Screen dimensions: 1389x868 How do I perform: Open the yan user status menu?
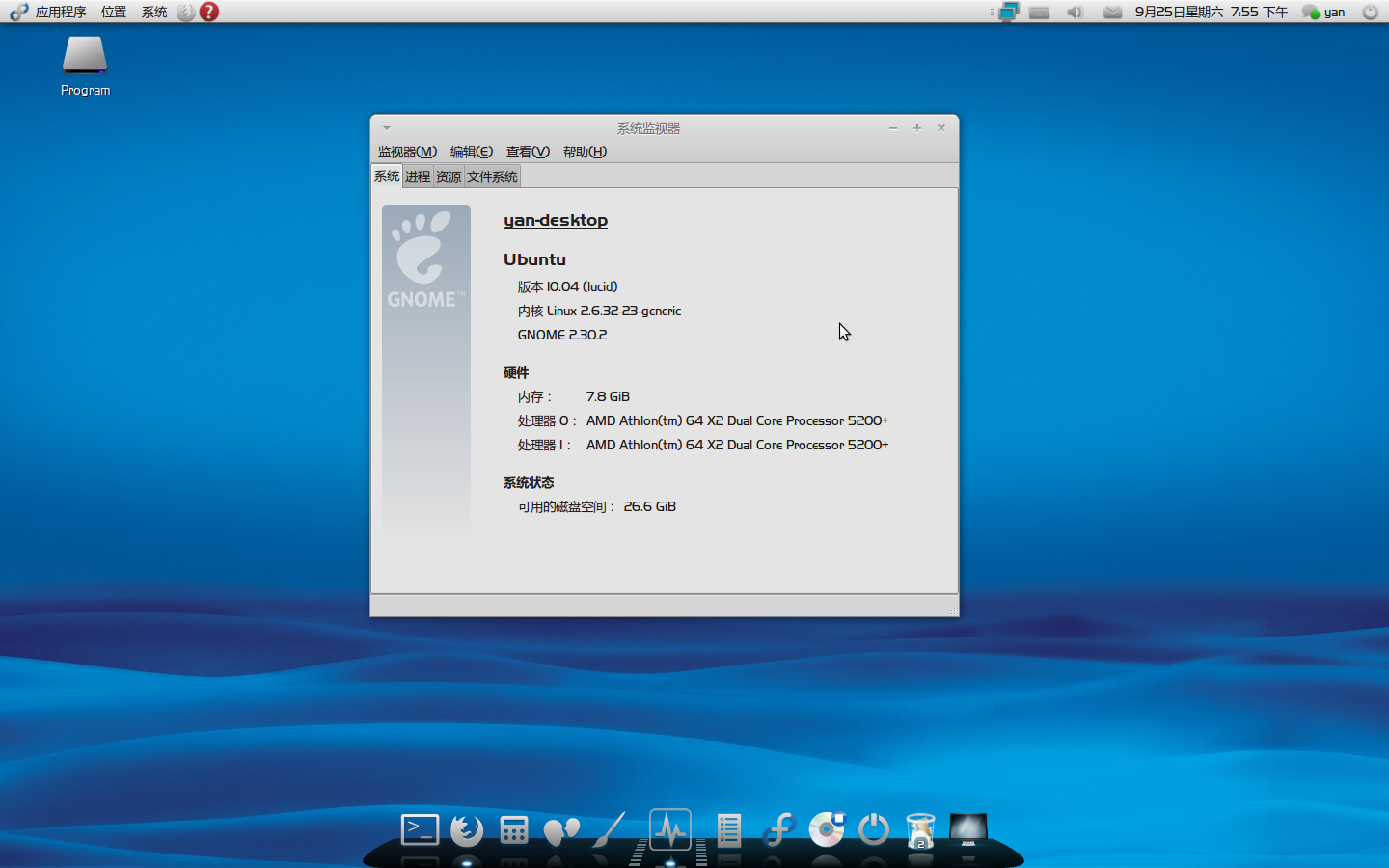click(x=1323, y=12)
